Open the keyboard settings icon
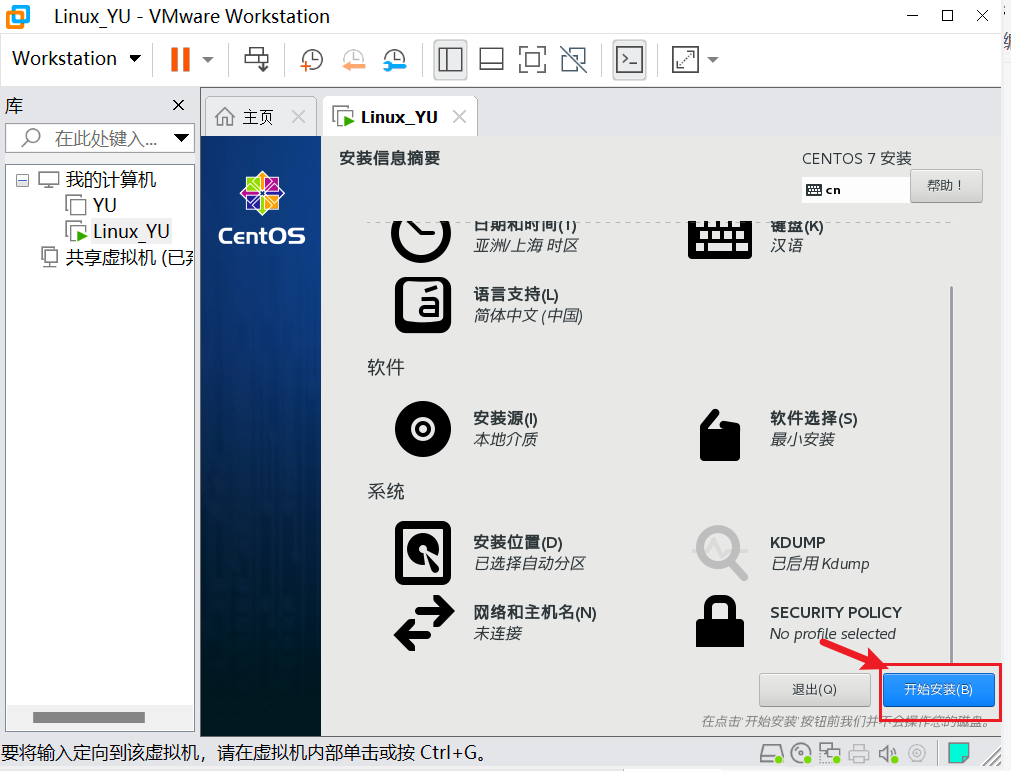Screen dimensions: 1011x771 point(720,239)
